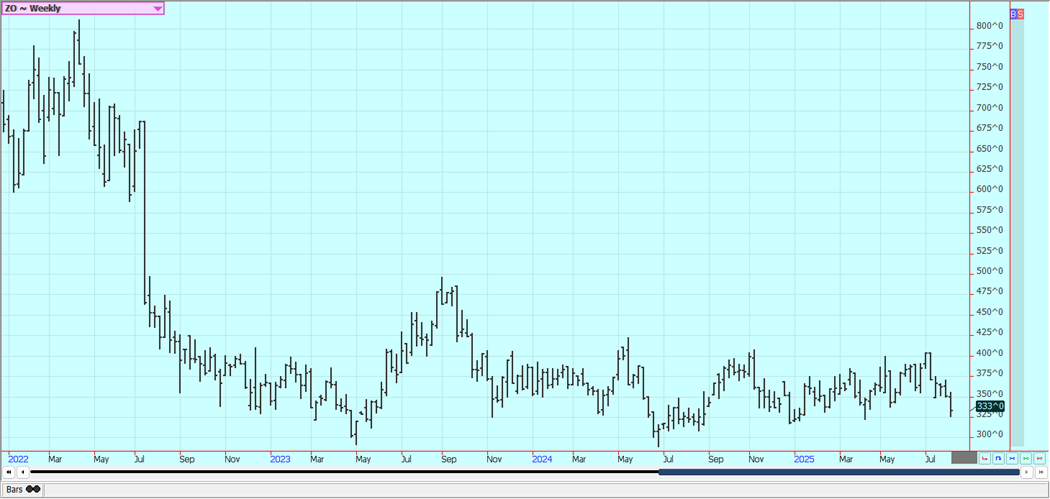
Task: Click the dark blue time scrollbar thumb
Action: (839, 472)
